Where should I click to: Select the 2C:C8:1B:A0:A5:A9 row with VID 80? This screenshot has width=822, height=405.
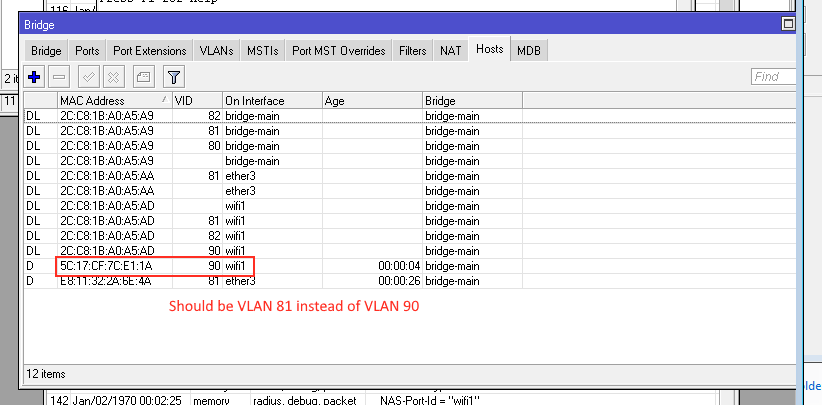[410, 146]
